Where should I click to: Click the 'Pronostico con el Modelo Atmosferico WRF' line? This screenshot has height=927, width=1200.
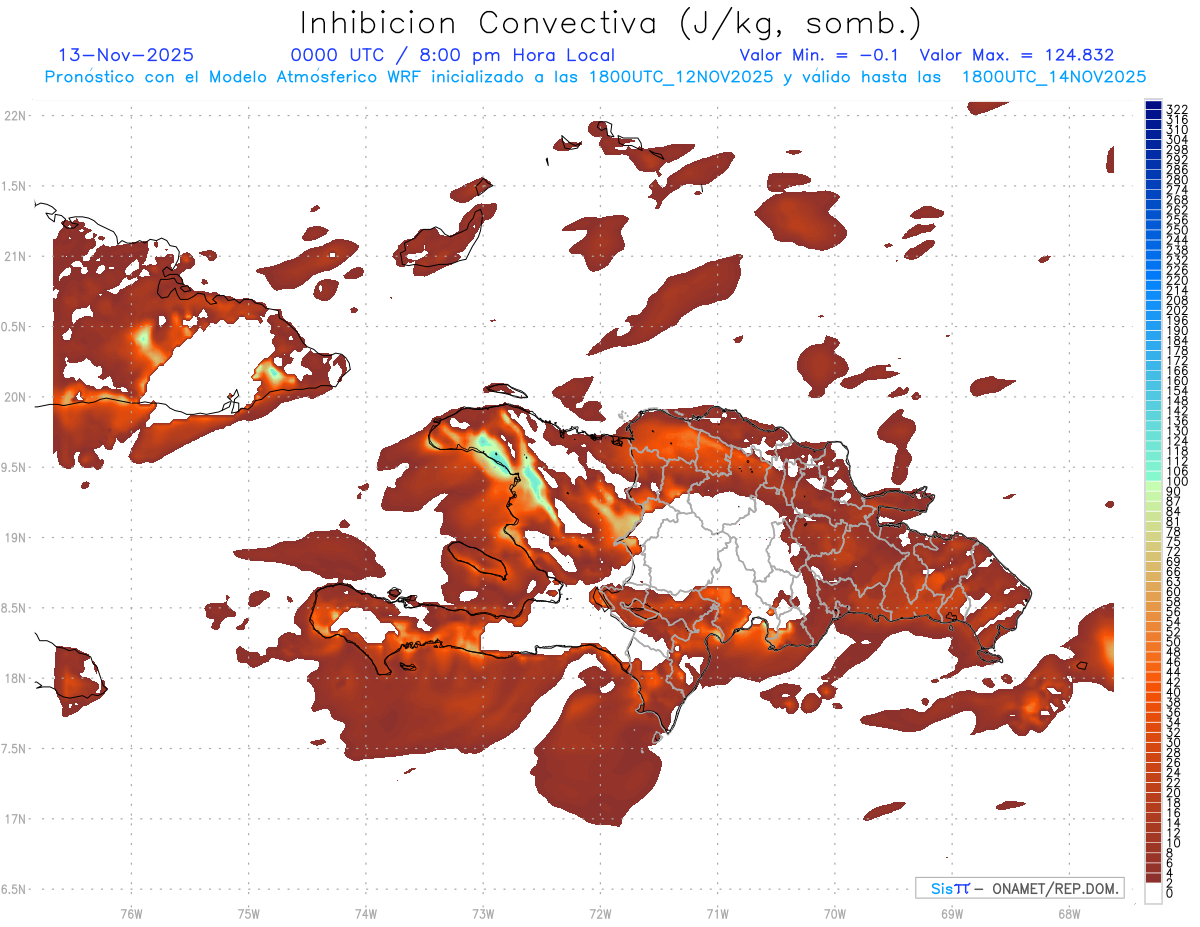coord(595,76)
